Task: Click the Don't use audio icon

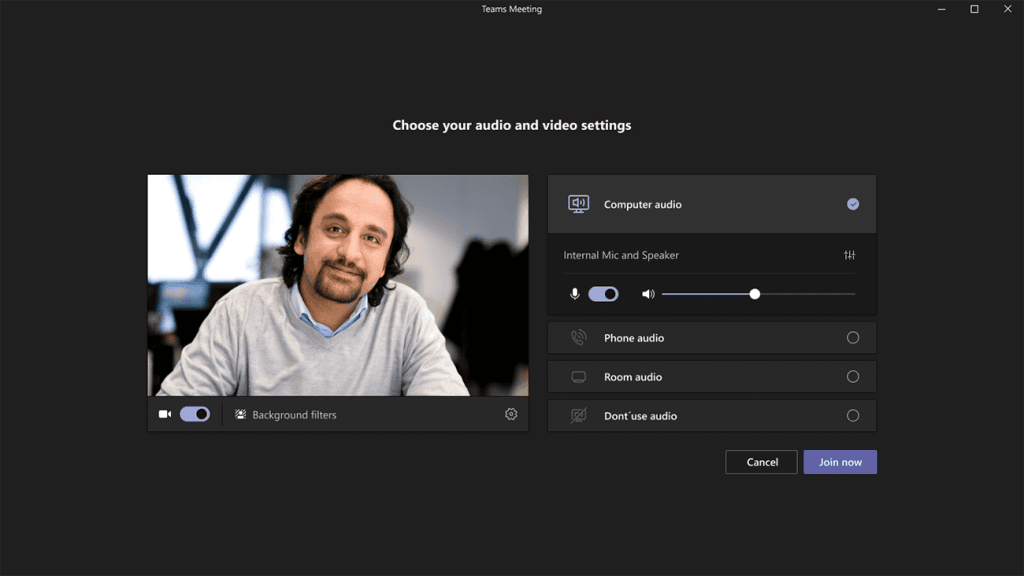Action: 579,415
